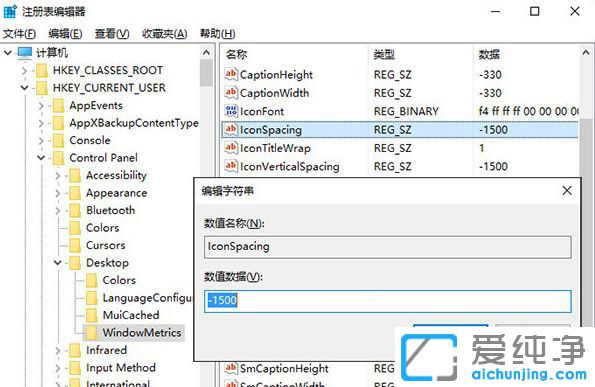
Task: Click the HKEY_CLASSES_ROOT folder icon
Action: point(41,71)
